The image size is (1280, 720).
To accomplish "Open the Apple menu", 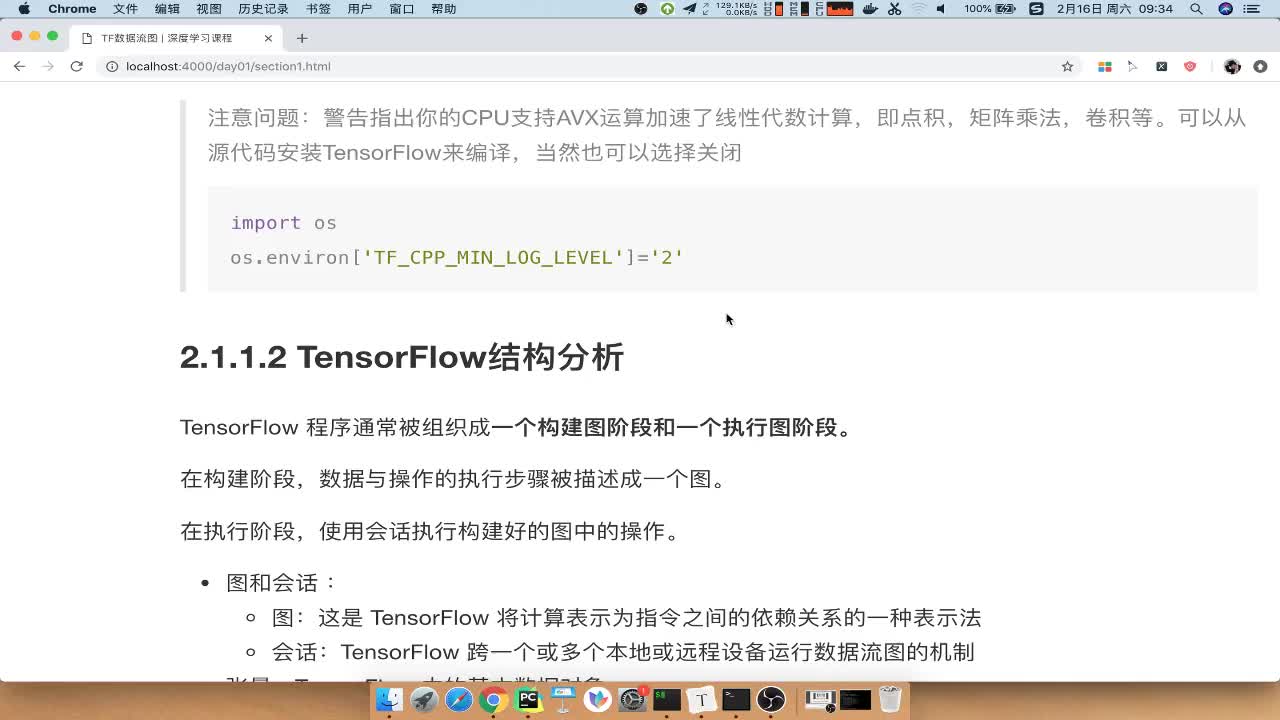I will 24,9.
